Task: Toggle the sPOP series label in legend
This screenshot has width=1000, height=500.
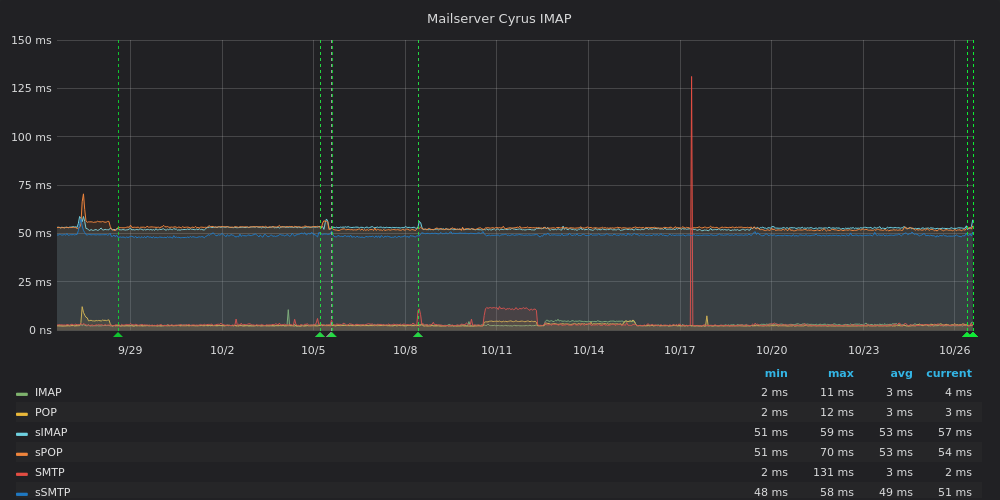Action: (x=49, y=453)
